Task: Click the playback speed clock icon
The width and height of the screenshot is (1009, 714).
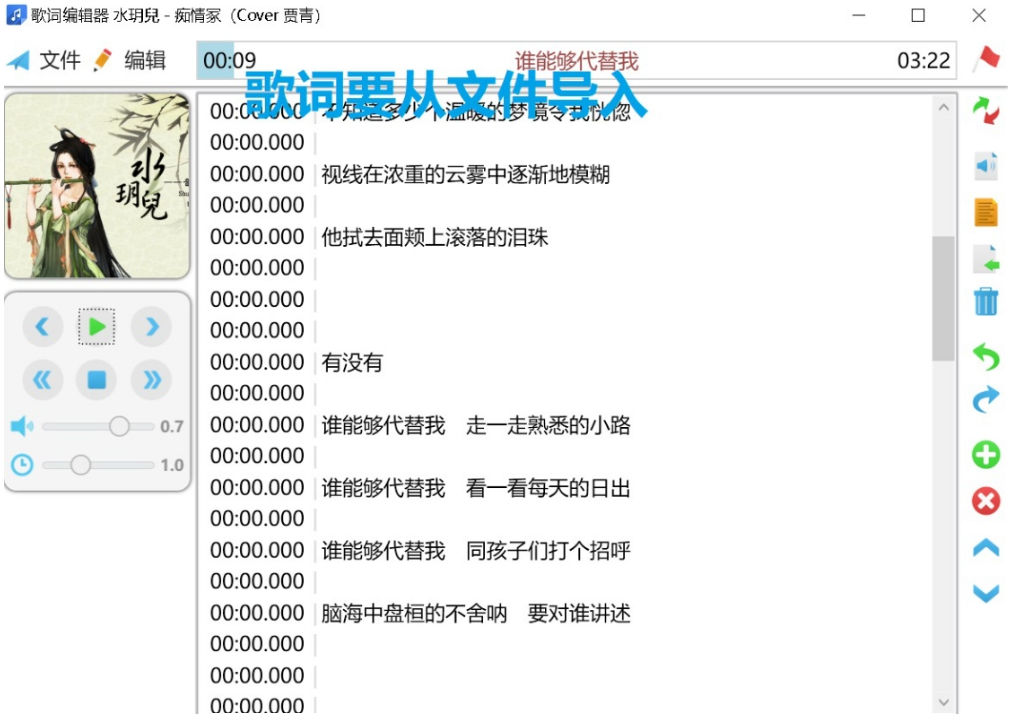Action: [x=23, y=464]
